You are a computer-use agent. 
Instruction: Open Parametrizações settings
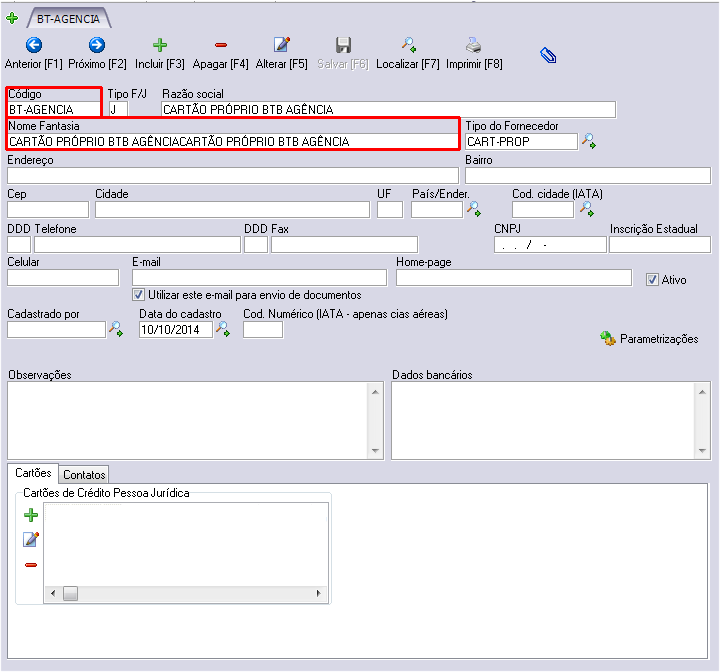point(649,339)
